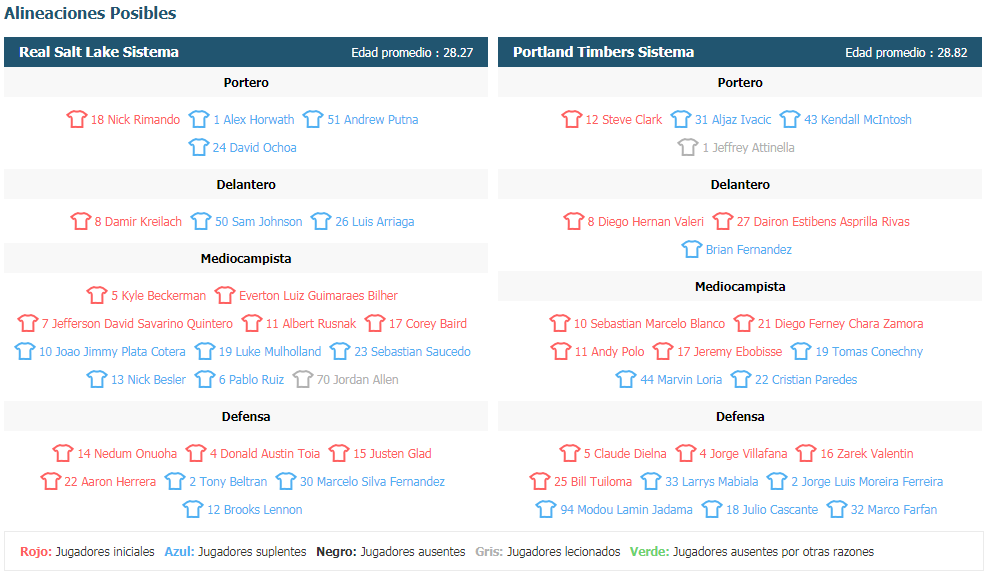Click the red jersey icon beside Steve Clark
The width and height of the screenshot is (988, 574).
(572, 119)
